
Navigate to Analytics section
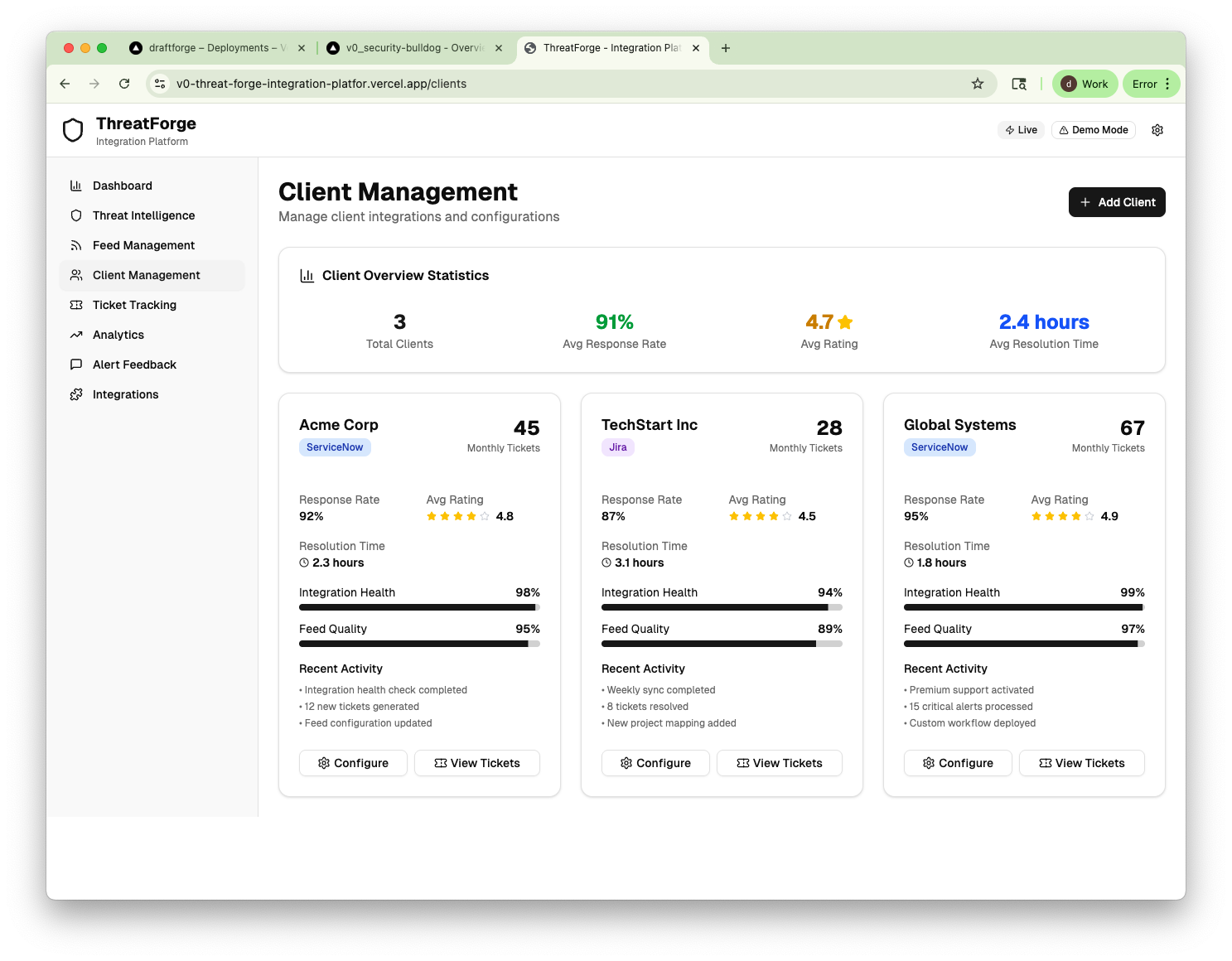152,335
